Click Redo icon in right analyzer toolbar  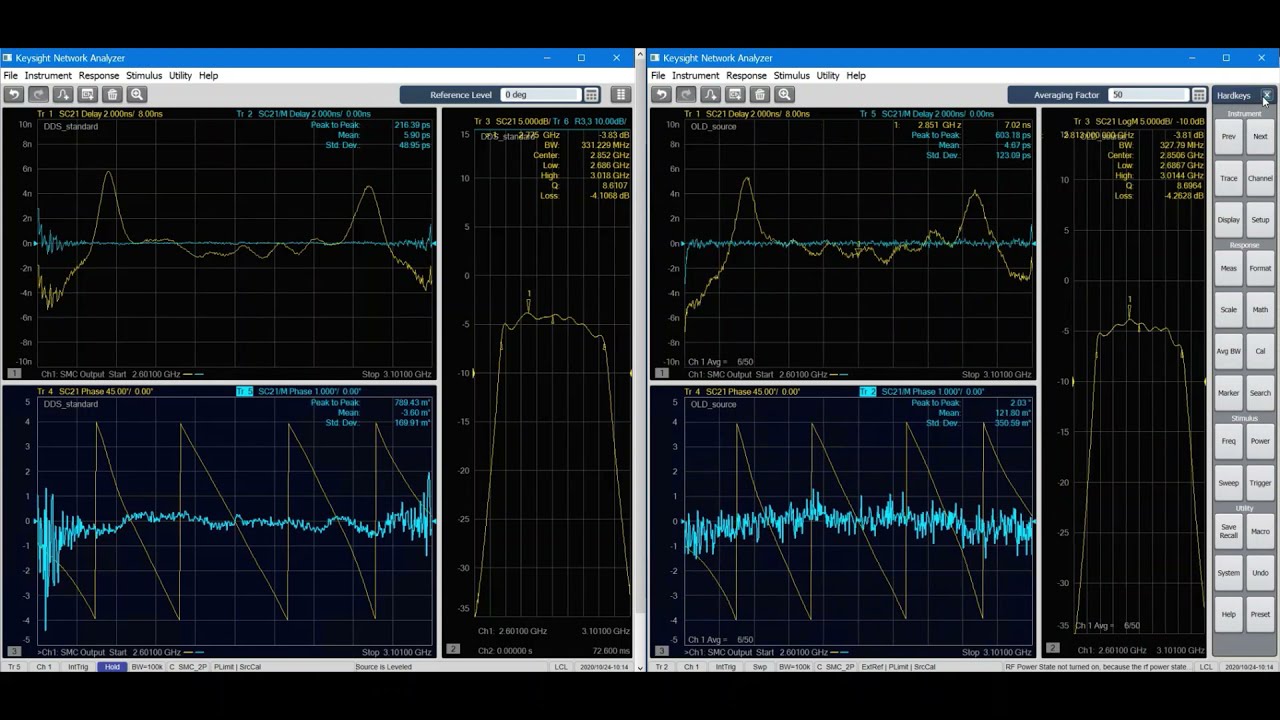(686, 94)
